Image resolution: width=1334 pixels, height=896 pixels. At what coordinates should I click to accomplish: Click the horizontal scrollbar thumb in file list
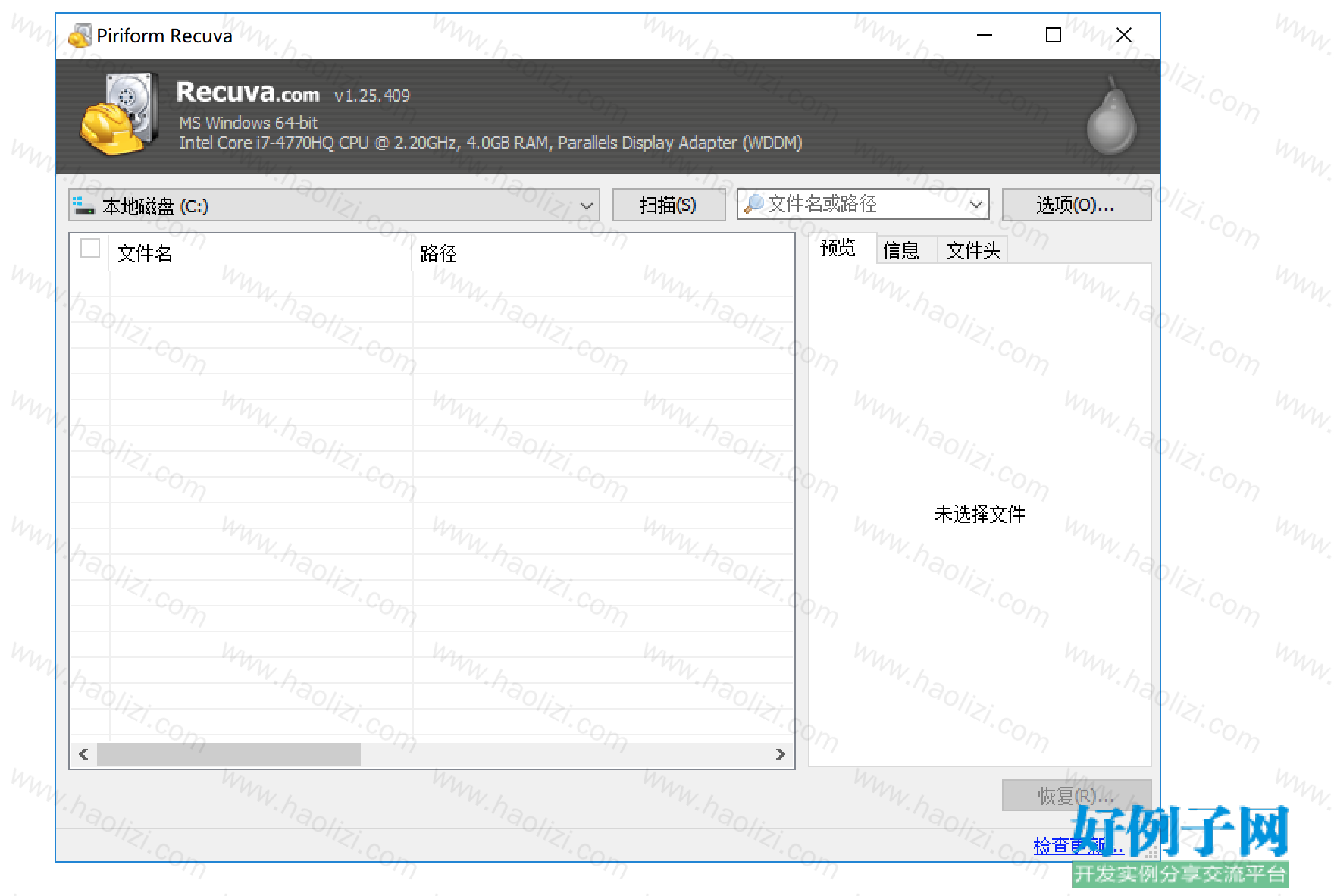click(229, 754)
